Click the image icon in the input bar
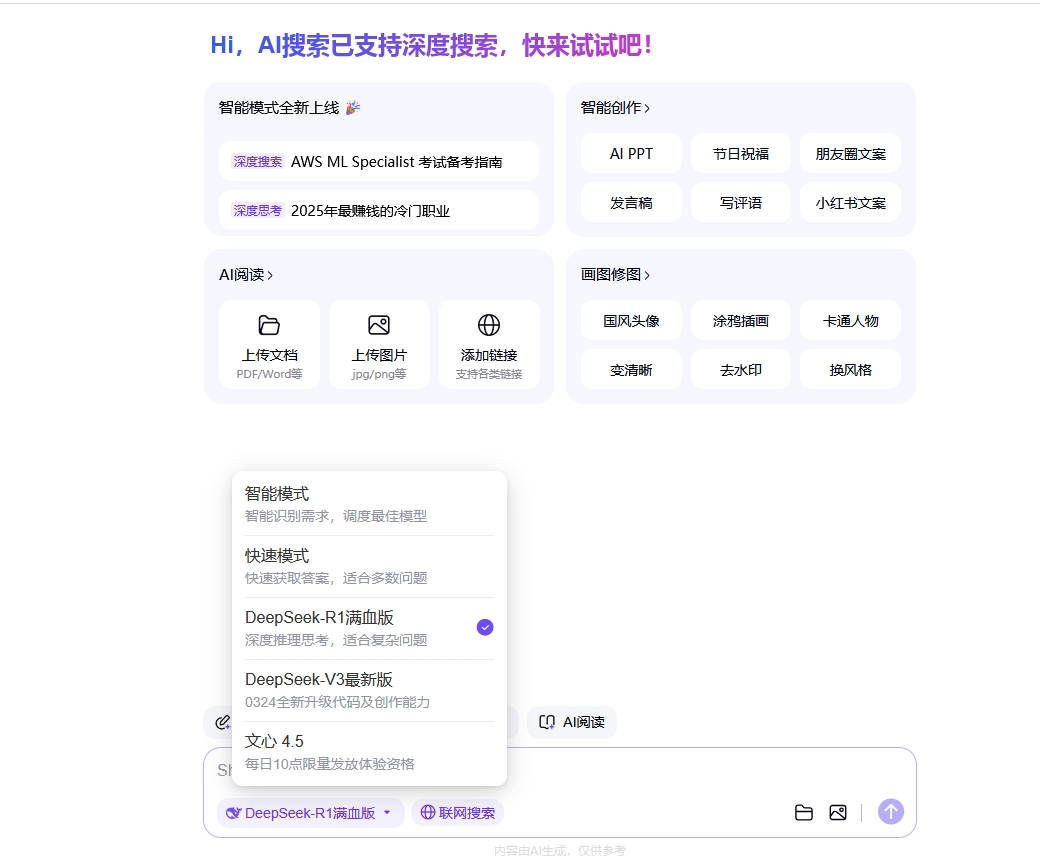The width and height of the screenshot is (1040, 862). click(x=838, y=812)
